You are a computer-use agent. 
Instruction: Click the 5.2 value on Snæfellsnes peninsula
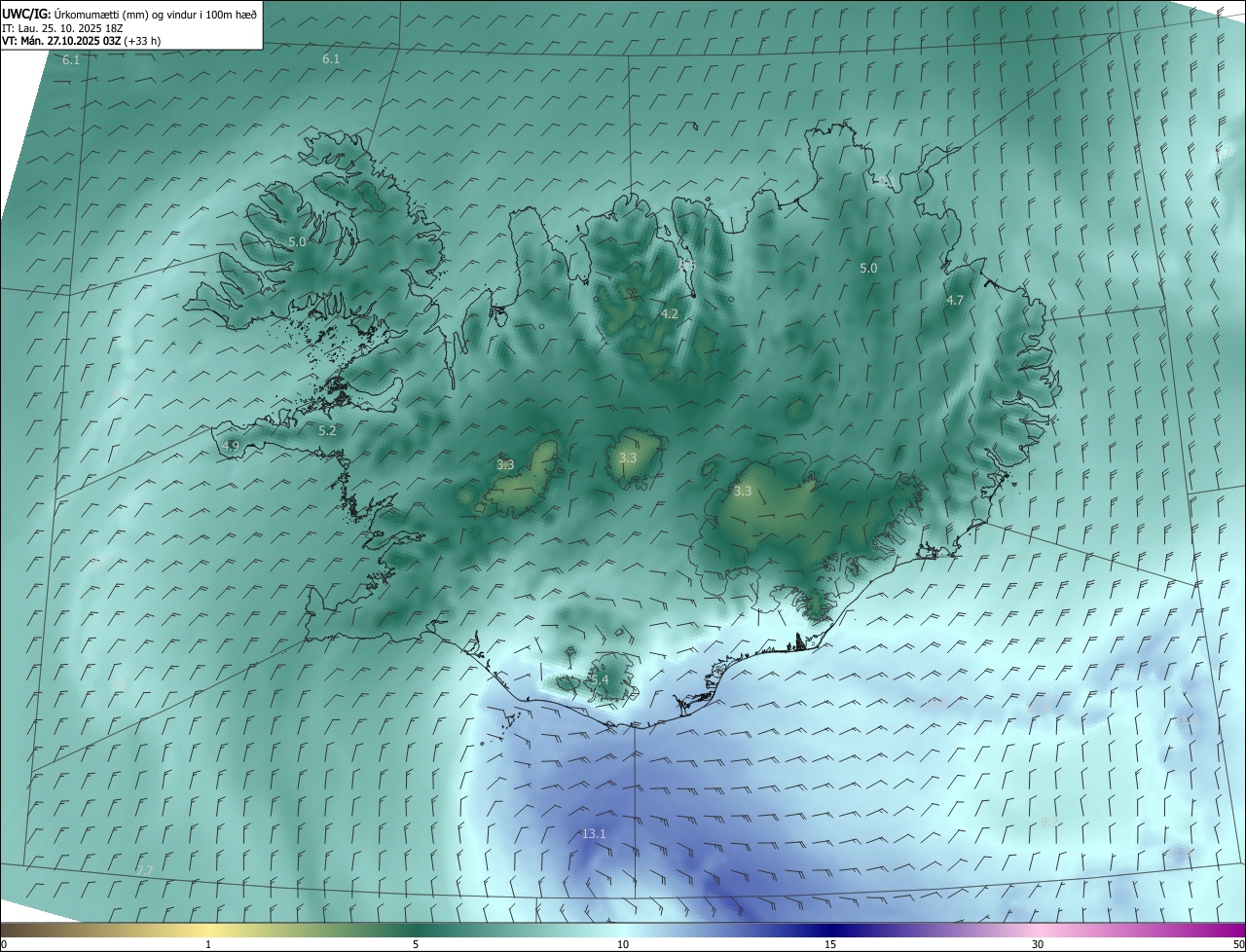coord(327,430)
